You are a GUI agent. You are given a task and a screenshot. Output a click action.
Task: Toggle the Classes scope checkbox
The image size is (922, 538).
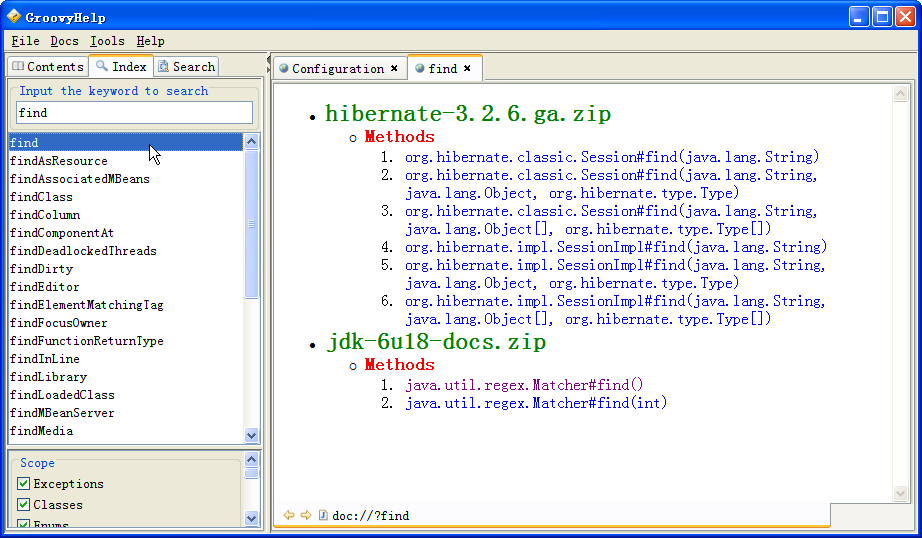24,505
